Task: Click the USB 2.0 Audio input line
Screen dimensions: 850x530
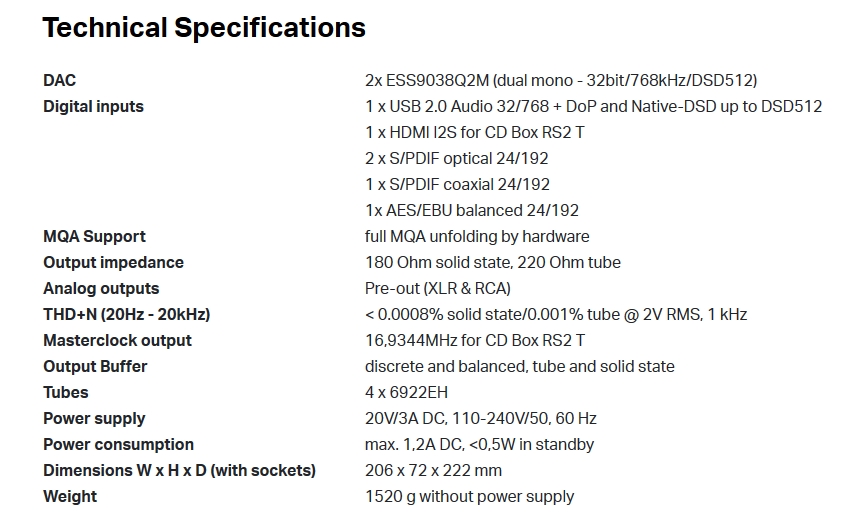Action: coord(593,106)
